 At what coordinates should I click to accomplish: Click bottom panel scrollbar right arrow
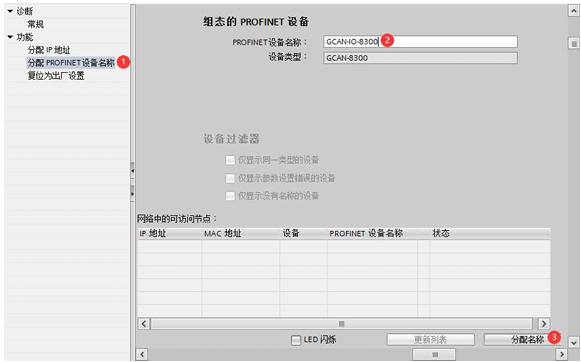tap(562, 354)
